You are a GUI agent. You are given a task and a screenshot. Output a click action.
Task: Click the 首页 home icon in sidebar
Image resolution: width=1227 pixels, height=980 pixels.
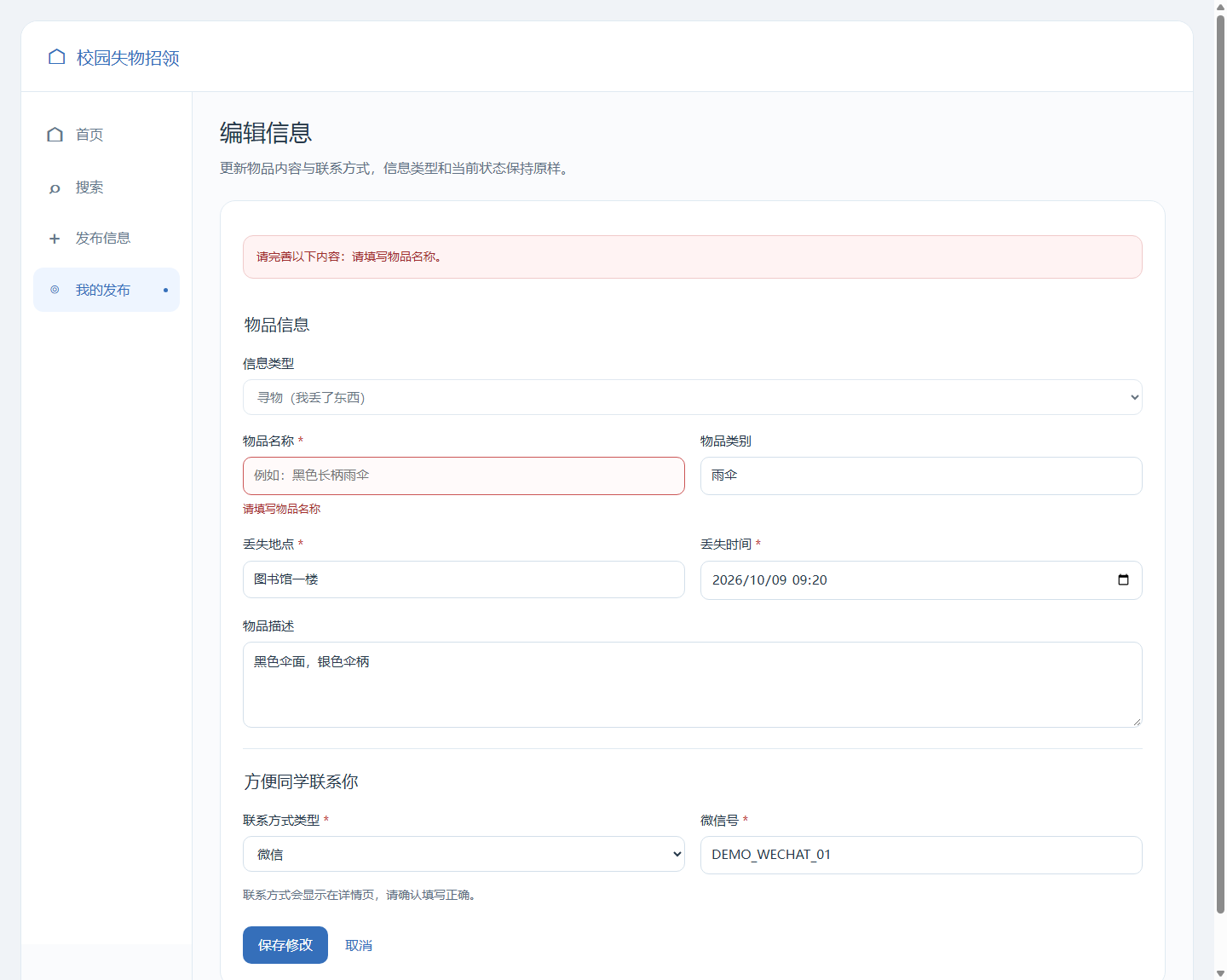[55, 135]
